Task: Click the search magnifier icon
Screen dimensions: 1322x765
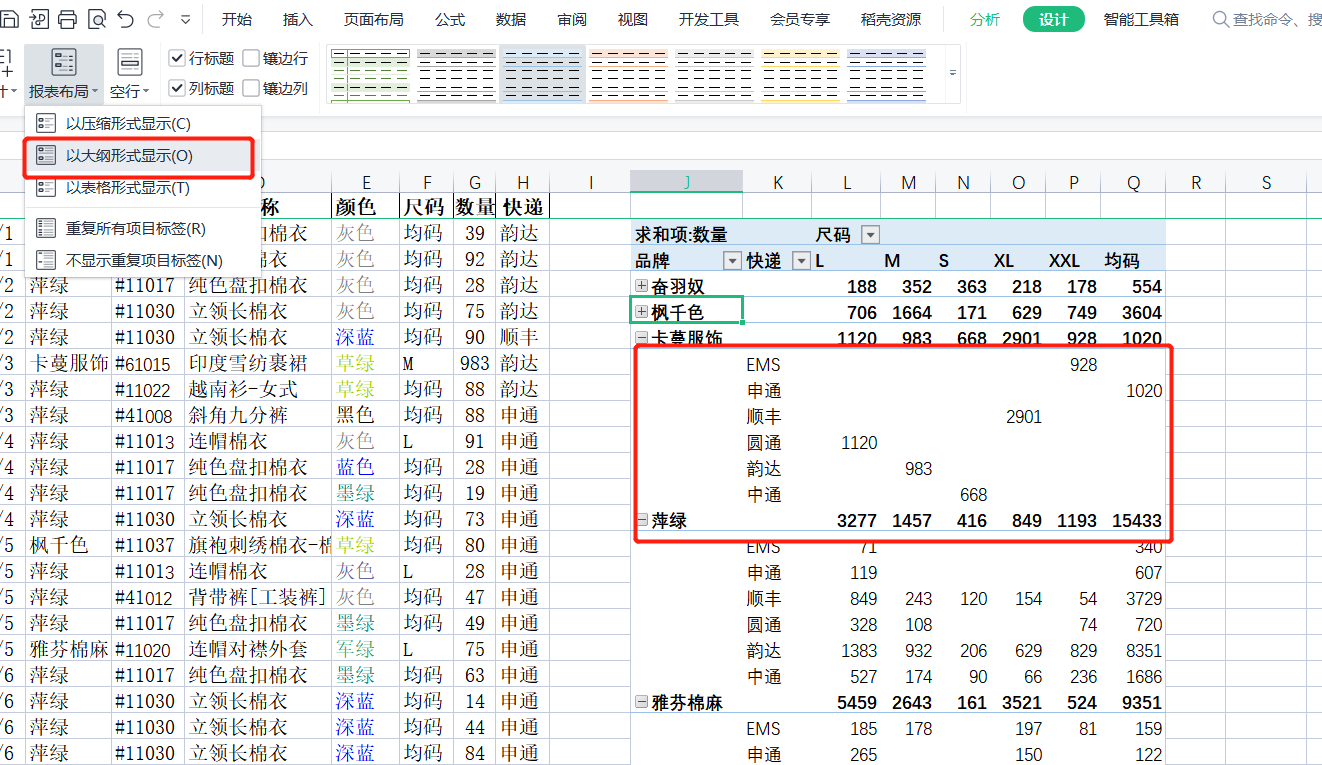Action: pos(1220,19)
